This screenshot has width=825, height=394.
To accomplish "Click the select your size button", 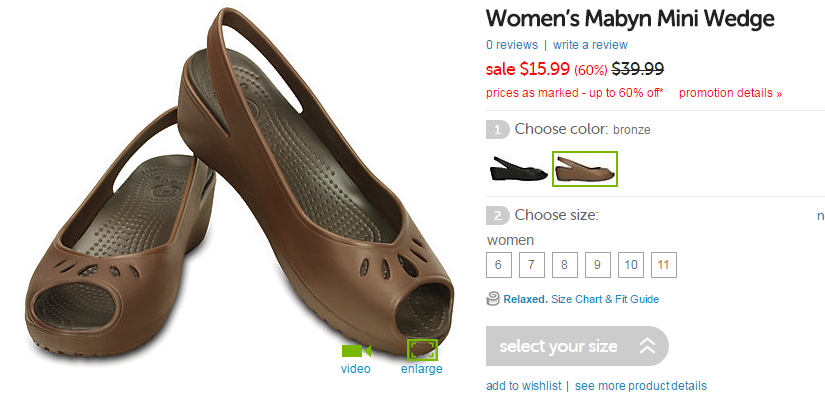I will coord(577,346).
